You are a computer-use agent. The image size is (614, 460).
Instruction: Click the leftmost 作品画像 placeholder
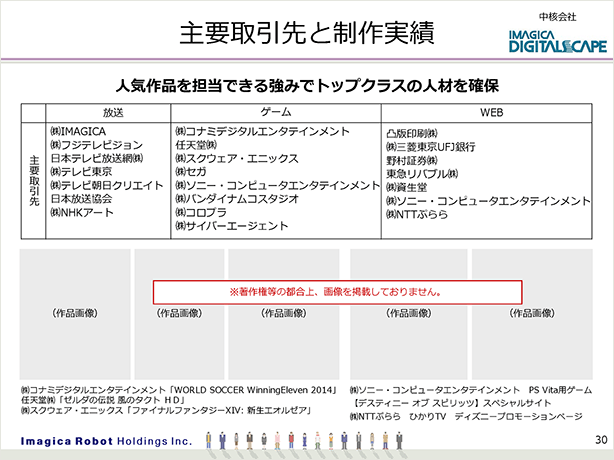coord(75,314)
